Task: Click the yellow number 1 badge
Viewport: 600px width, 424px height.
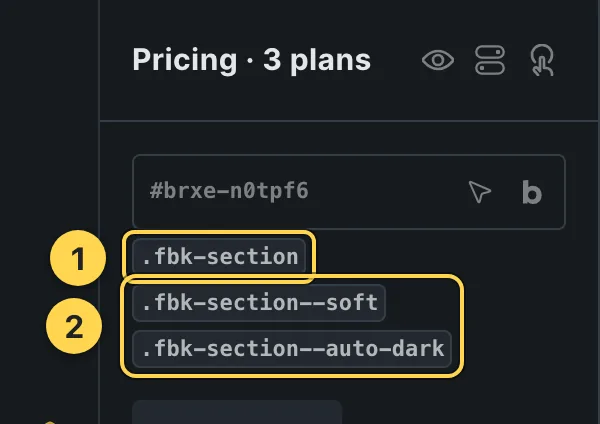Action: click(x=78, y=258)
